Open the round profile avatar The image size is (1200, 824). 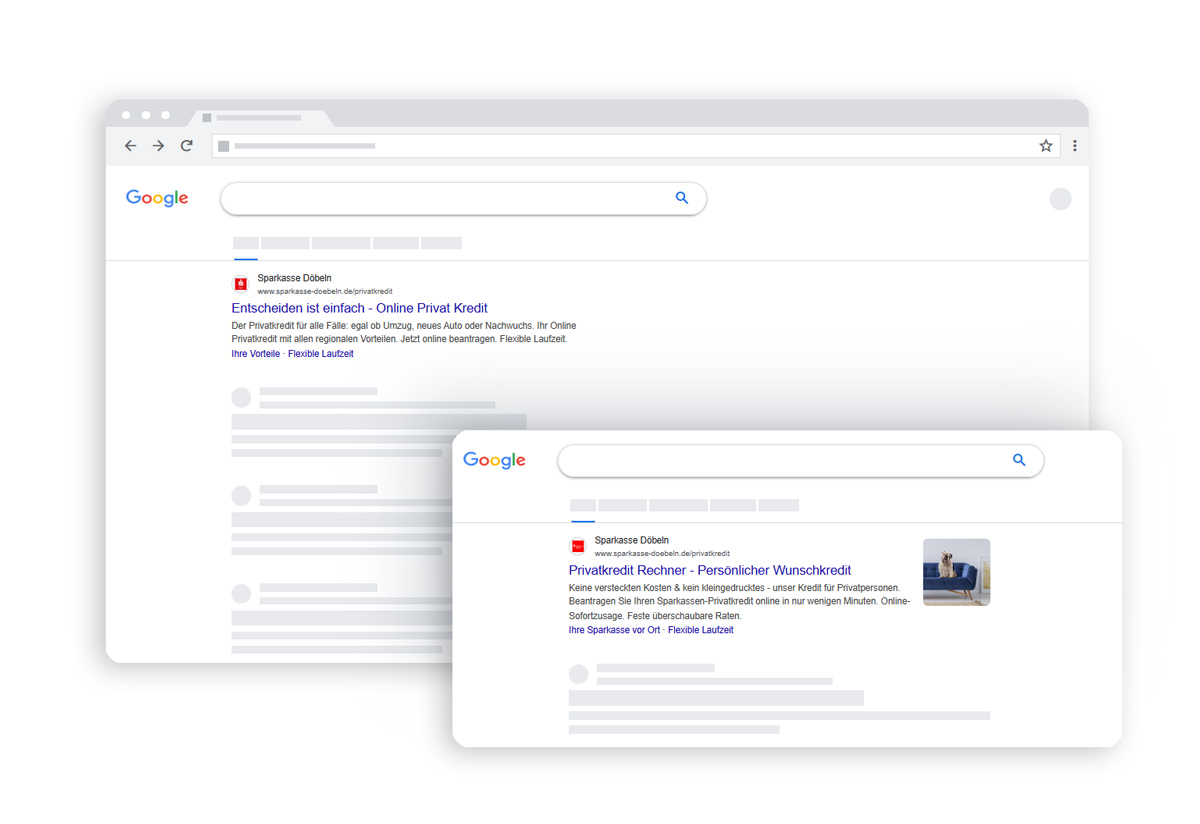(1060, 199)
